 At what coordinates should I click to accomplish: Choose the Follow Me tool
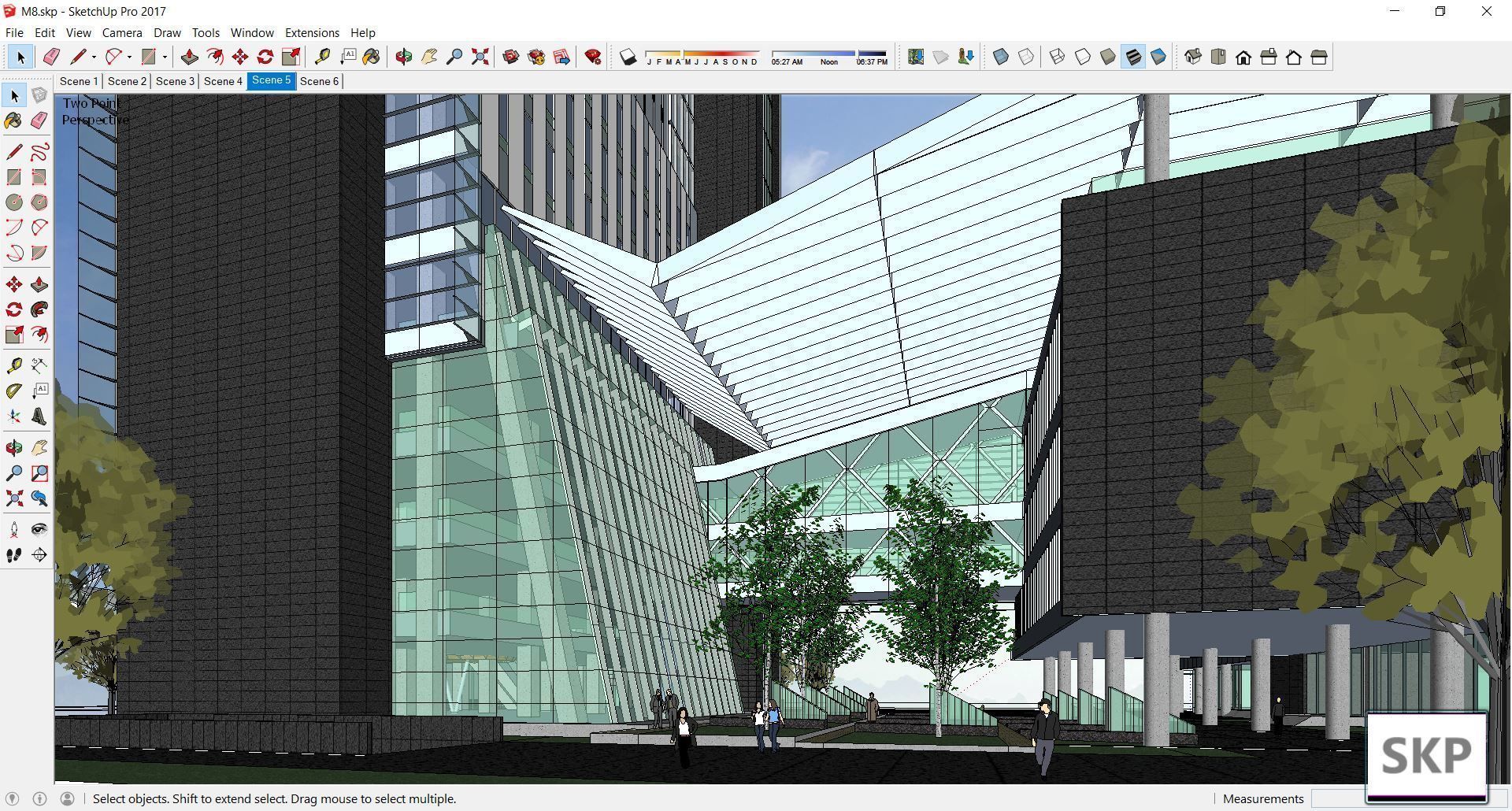pos(215,57)
